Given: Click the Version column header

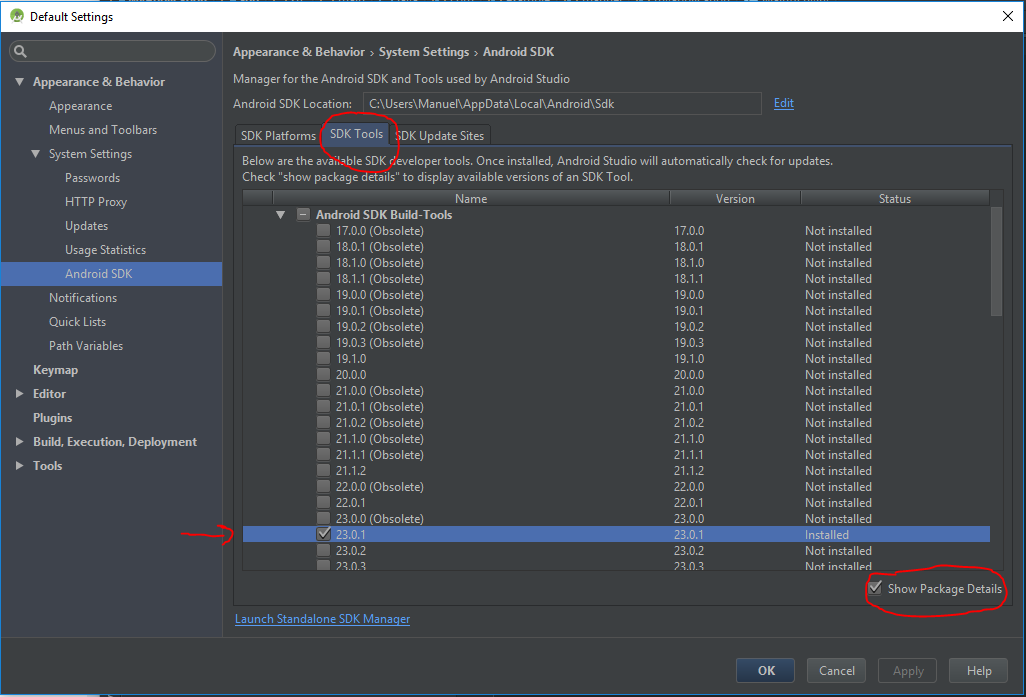Looking at the screenshot, I should pyautogui.click(x=735, y=198).
